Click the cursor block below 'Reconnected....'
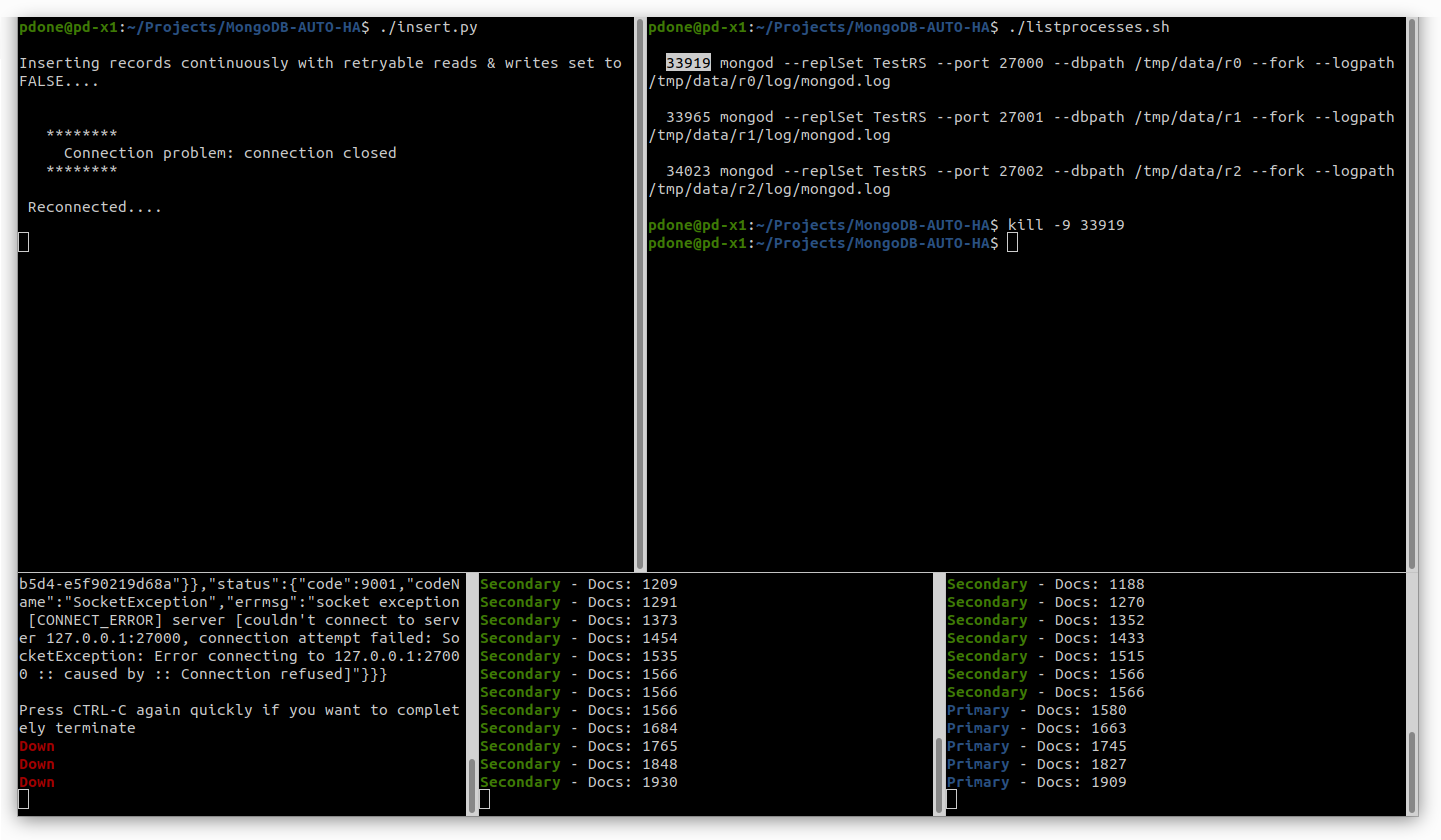This screenshot has height=840, width=1441. 24,241
